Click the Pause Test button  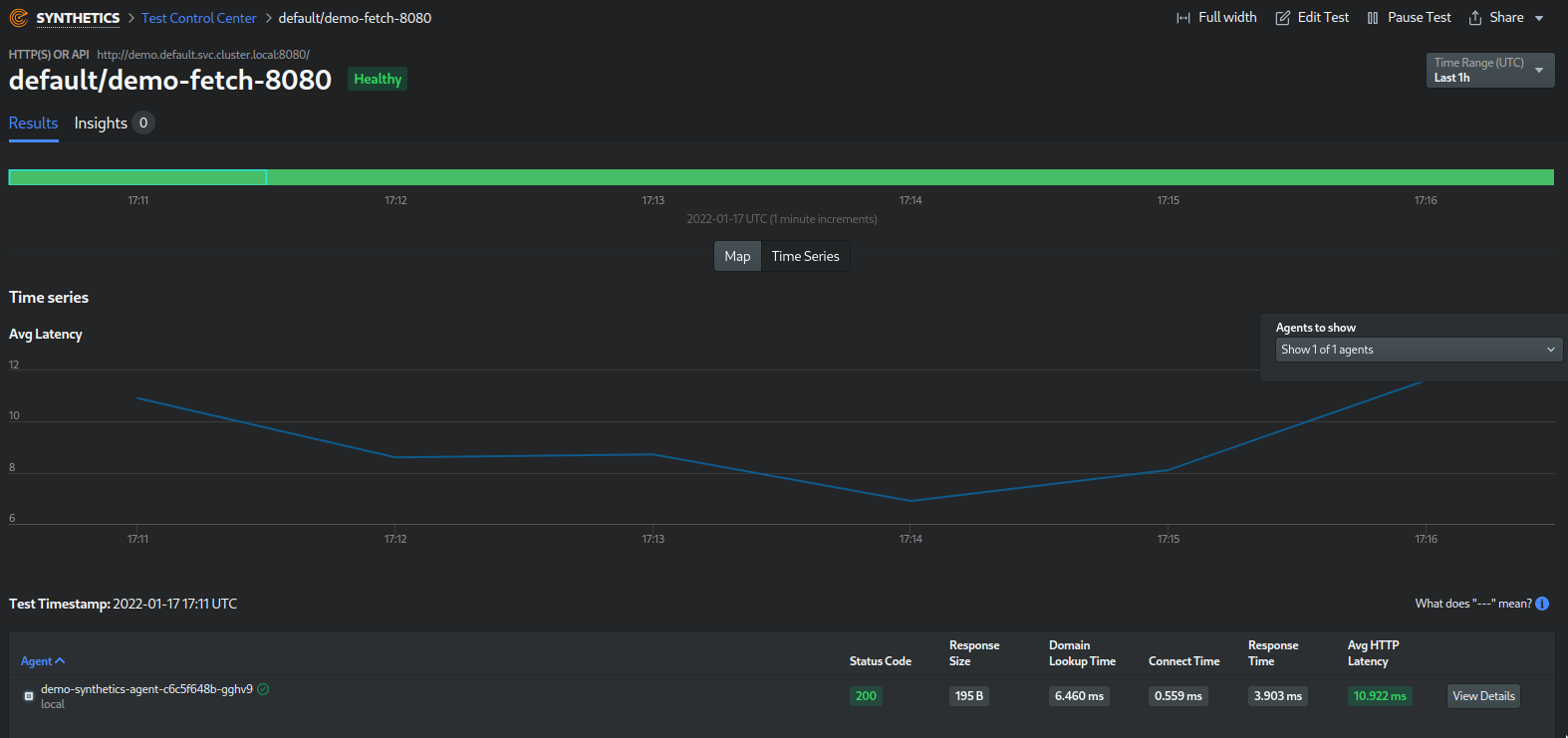1409,18
